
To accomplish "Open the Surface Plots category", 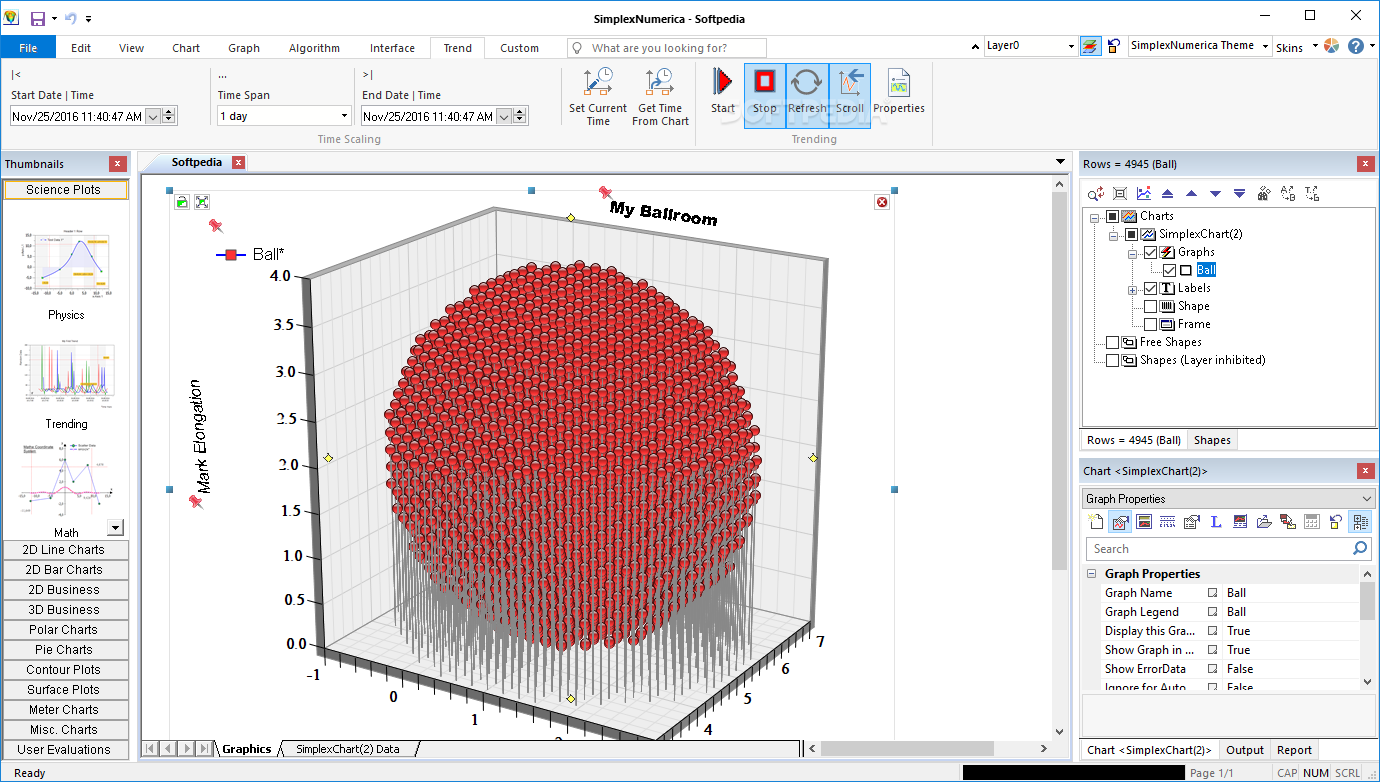I will click(65, 690).
